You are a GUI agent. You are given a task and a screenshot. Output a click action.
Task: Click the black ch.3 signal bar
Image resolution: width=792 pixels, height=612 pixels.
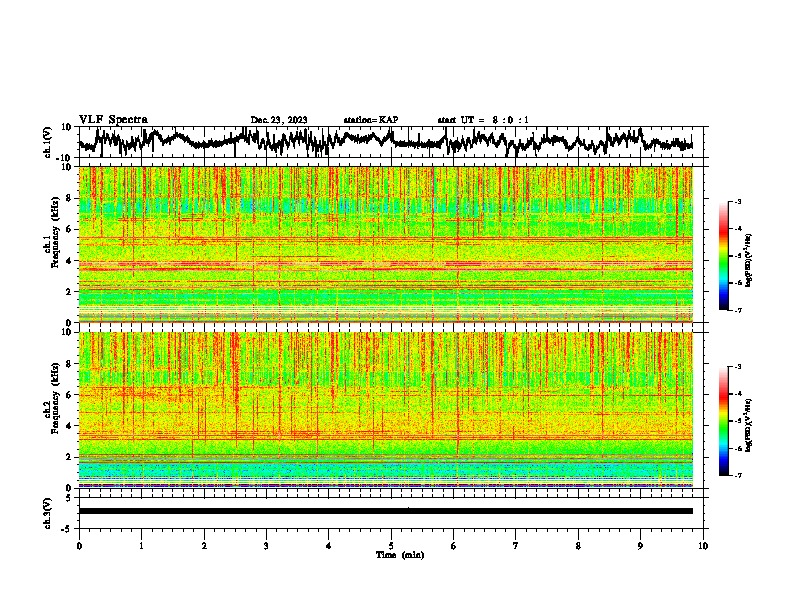[x=385, y=511]
